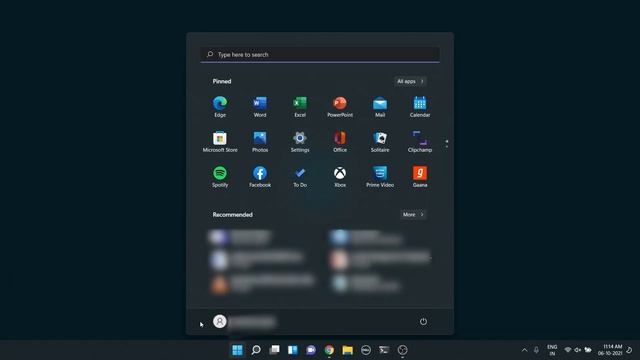The image size is (640, 360).
Task: Open Teams Chat on the taskbar
Action: 311,350
